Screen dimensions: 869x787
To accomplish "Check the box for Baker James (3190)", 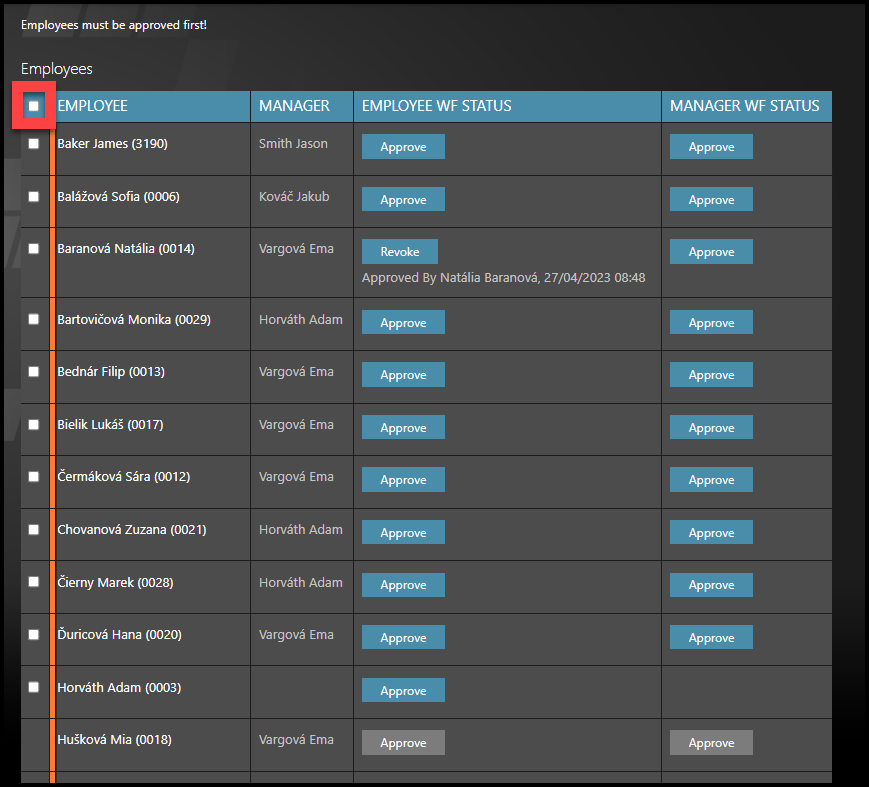I will [34, 144].
